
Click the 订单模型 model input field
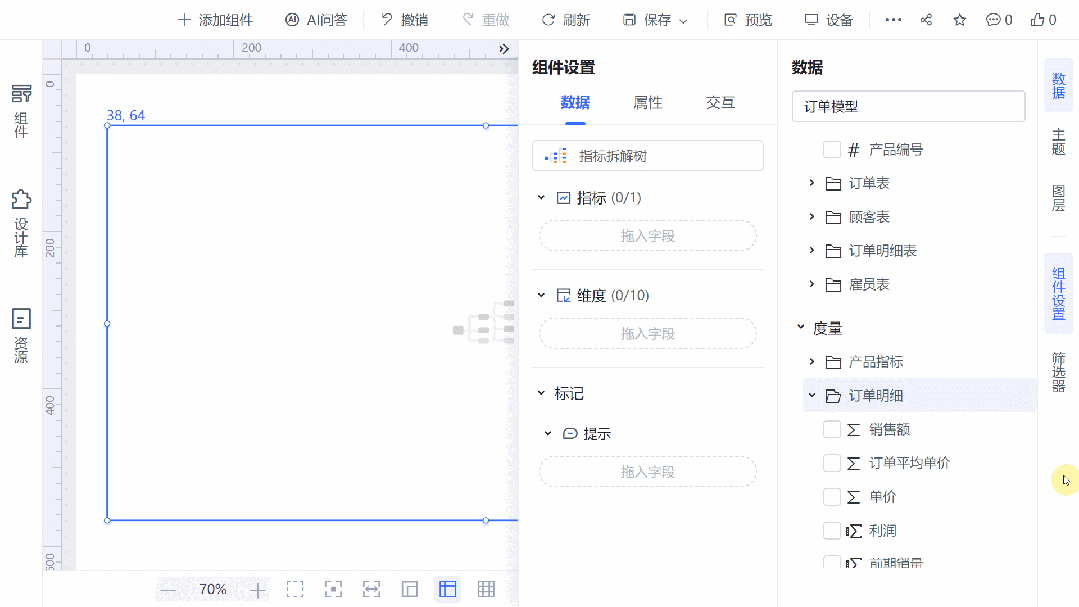point(908,106)
